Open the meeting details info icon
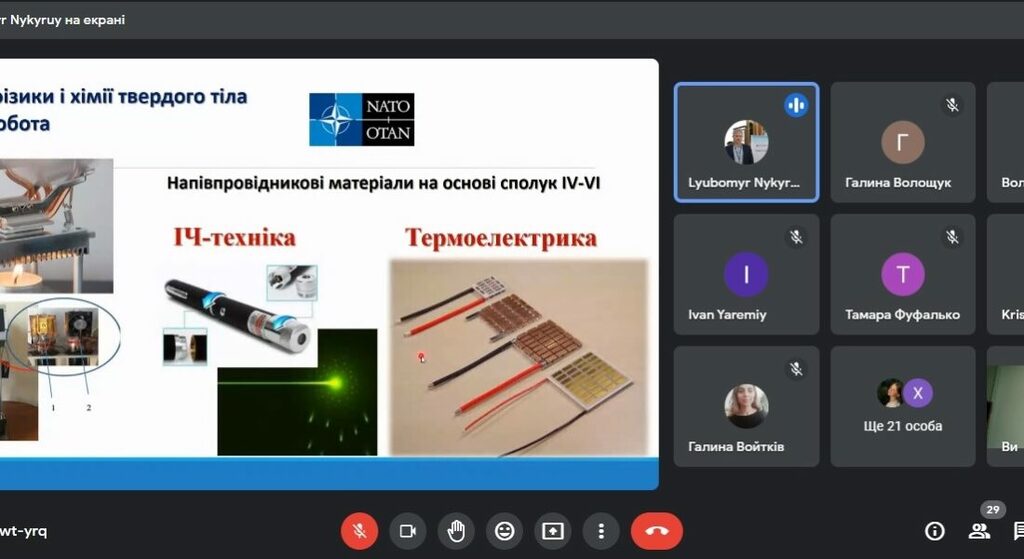This screenshot has width=1024, height=559. click(935, 531)
